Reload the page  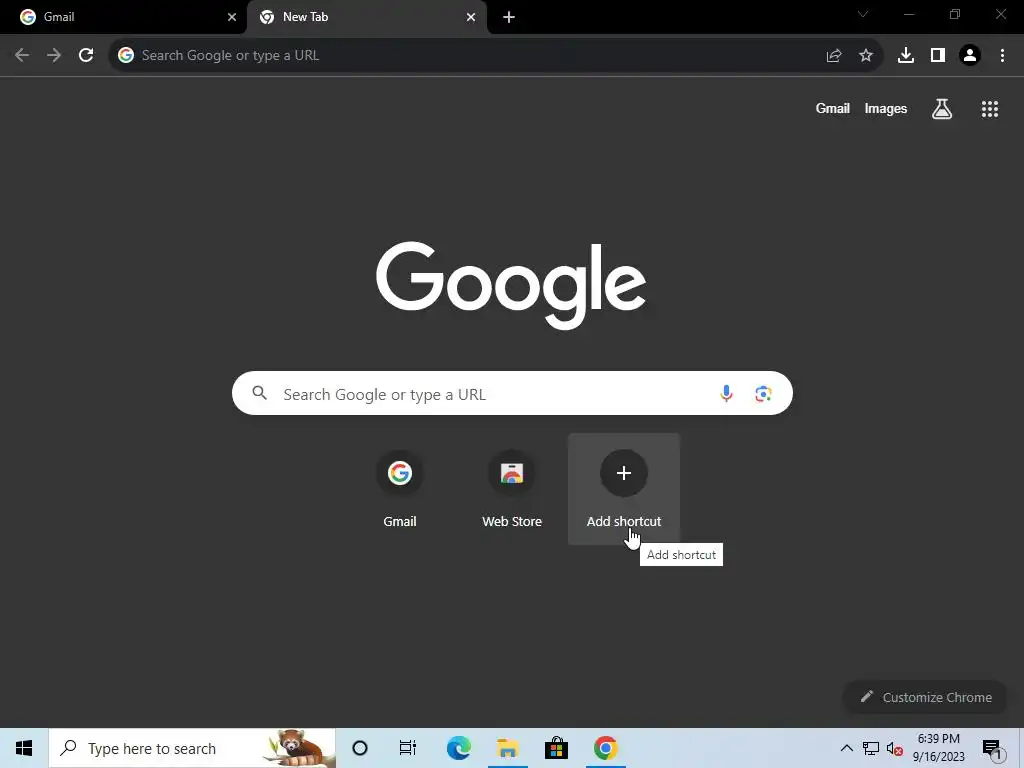[x=86, y=55]
